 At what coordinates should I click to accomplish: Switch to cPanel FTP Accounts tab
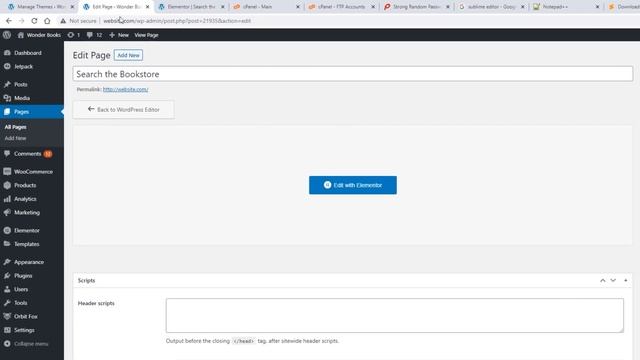(x=341, y=7)
